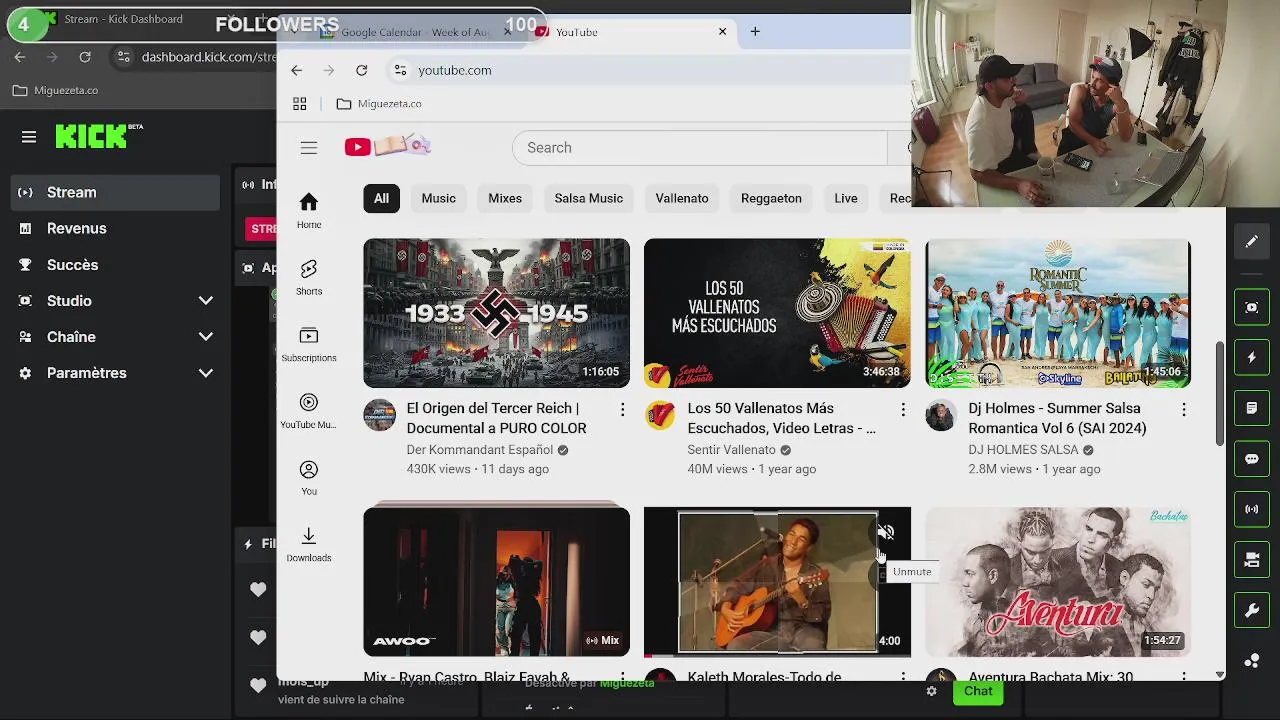
Task: Open the You section in sidebar
Action: pos(309,477)
